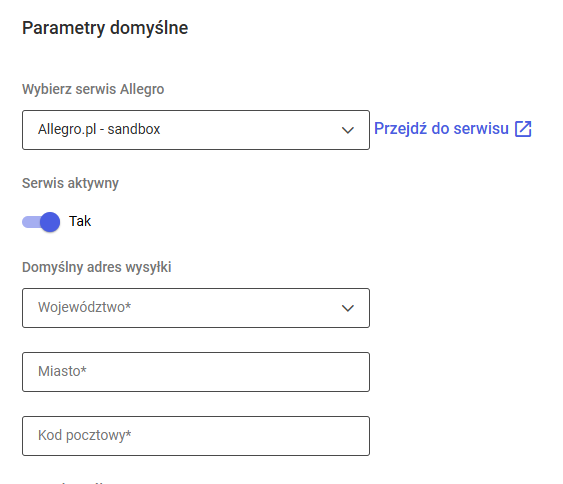Click the Kod pocztowy* placeholder text
This screenshot has width=563, height=484.
click(85, 436)
